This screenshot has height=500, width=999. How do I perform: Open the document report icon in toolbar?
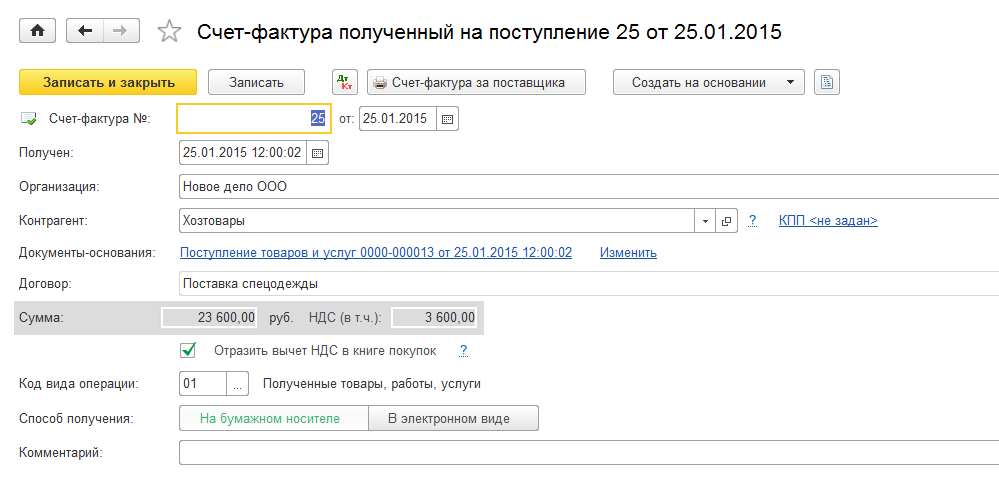point(827,82)
